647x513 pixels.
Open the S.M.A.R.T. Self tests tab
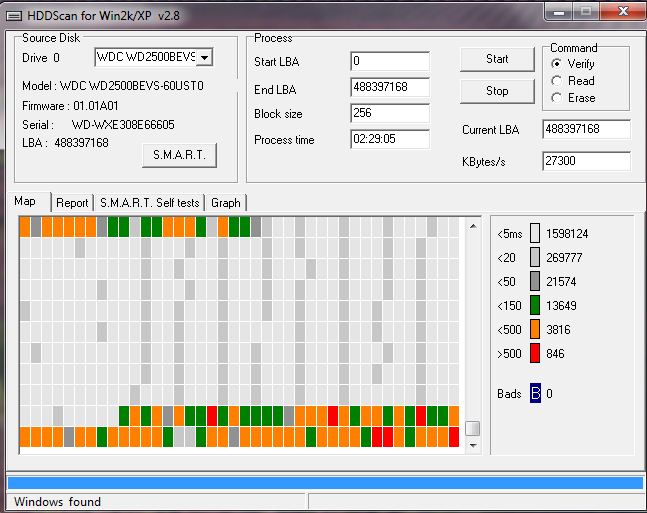coord(149,203)
